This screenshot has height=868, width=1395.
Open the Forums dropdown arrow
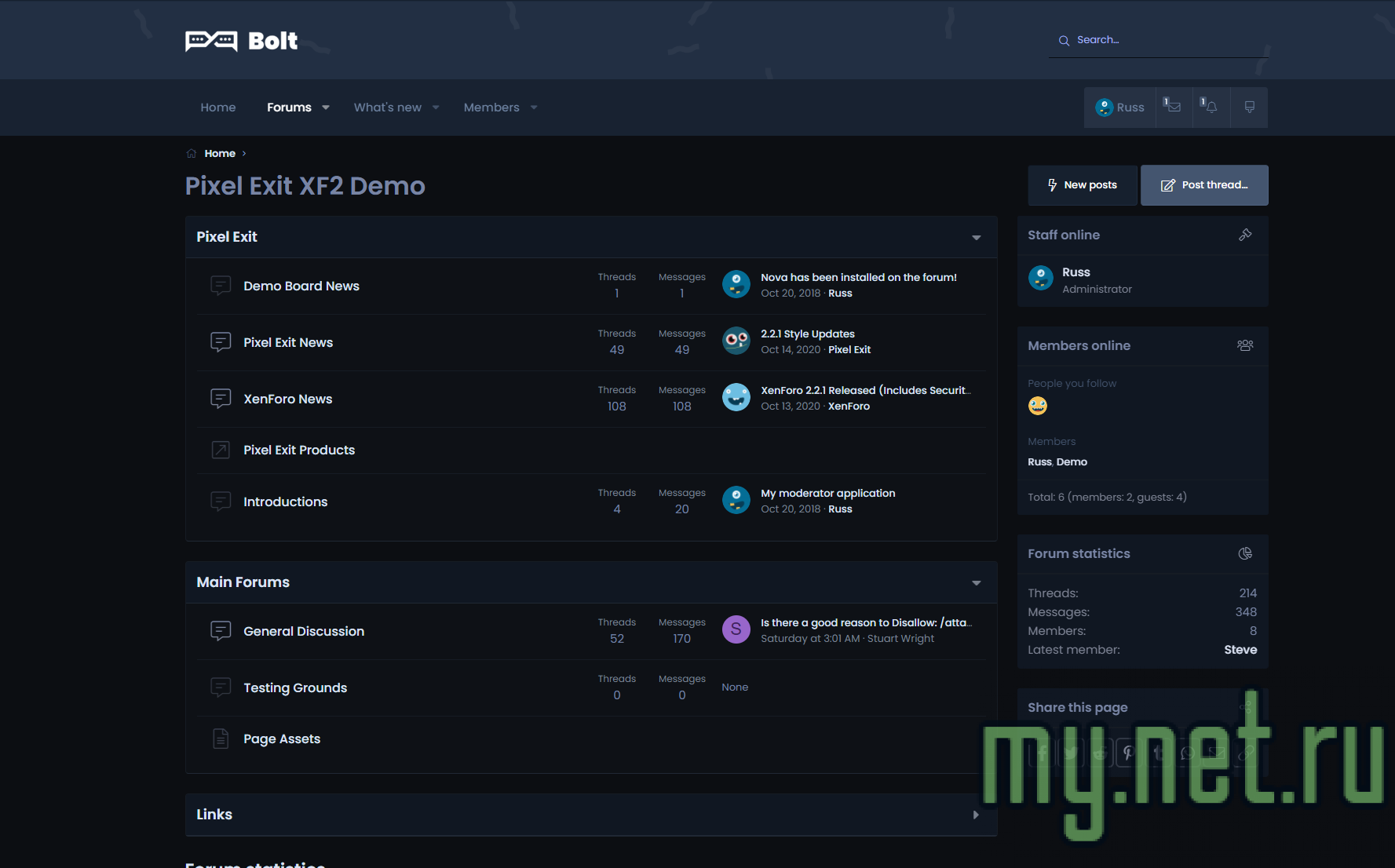coord(326,108)
